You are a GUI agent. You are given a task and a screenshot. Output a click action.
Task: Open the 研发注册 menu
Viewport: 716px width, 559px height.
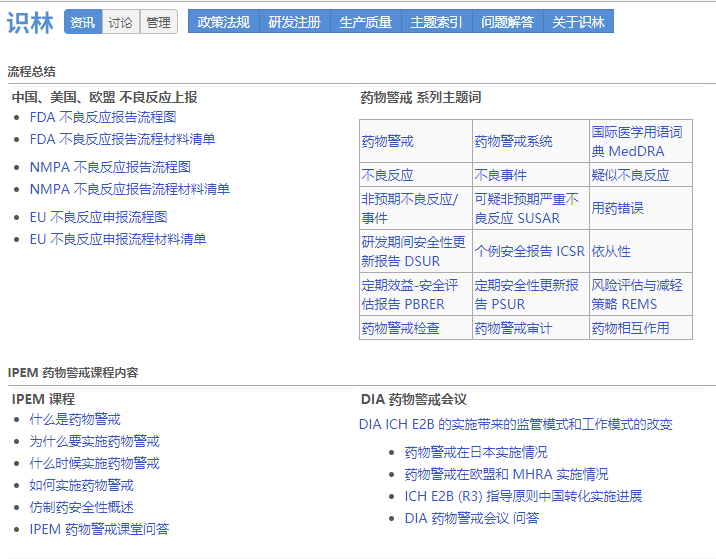point(295,22)
